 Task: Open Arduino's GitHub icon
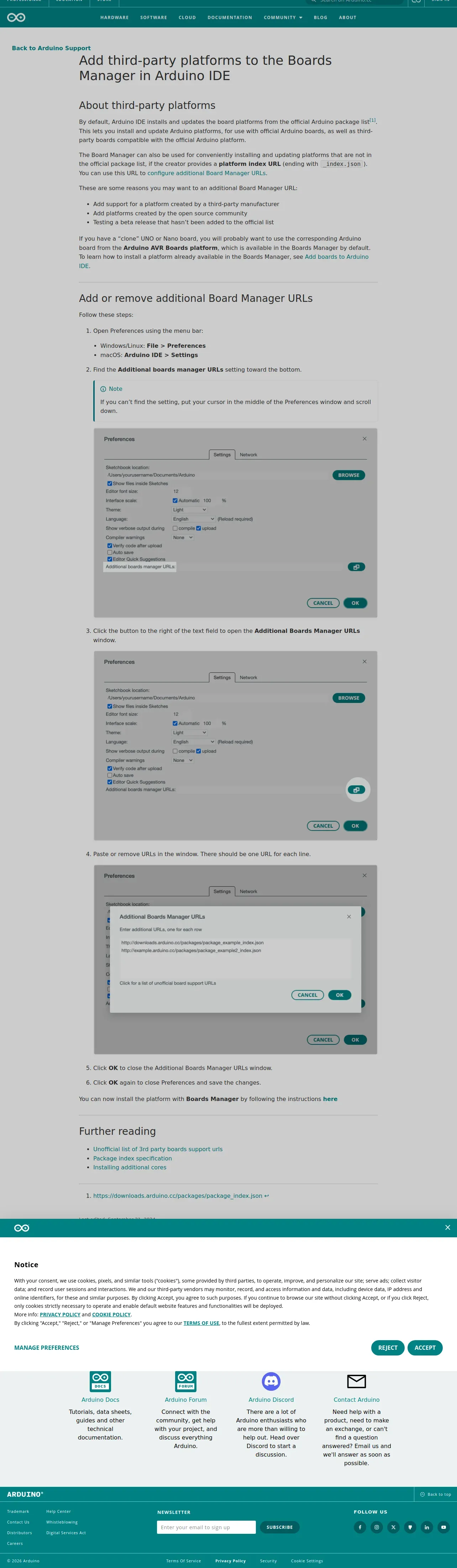point(410,1527)
